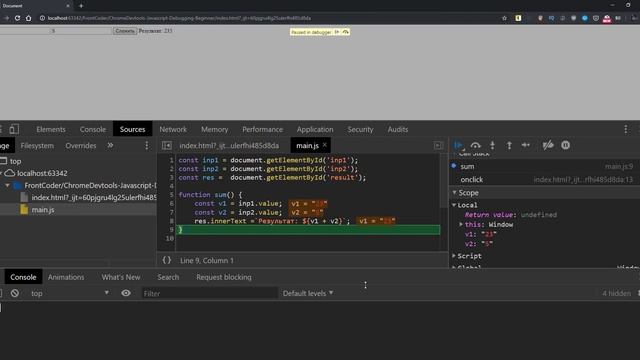
Task: Select main.js in the file tree
Action: tap(43, 209)
